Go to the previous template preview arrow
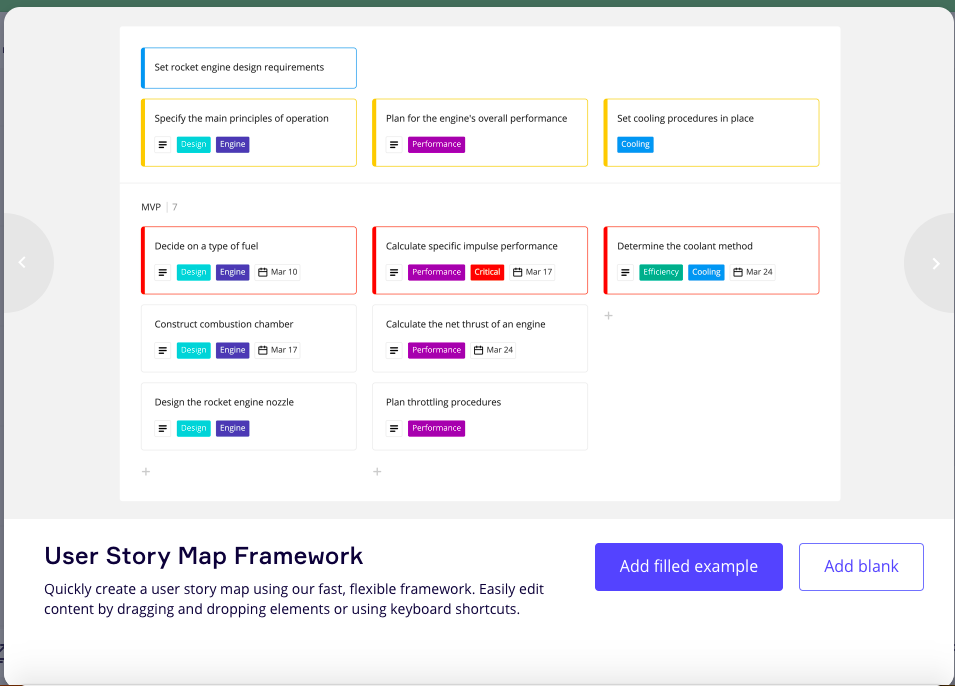 22,263
